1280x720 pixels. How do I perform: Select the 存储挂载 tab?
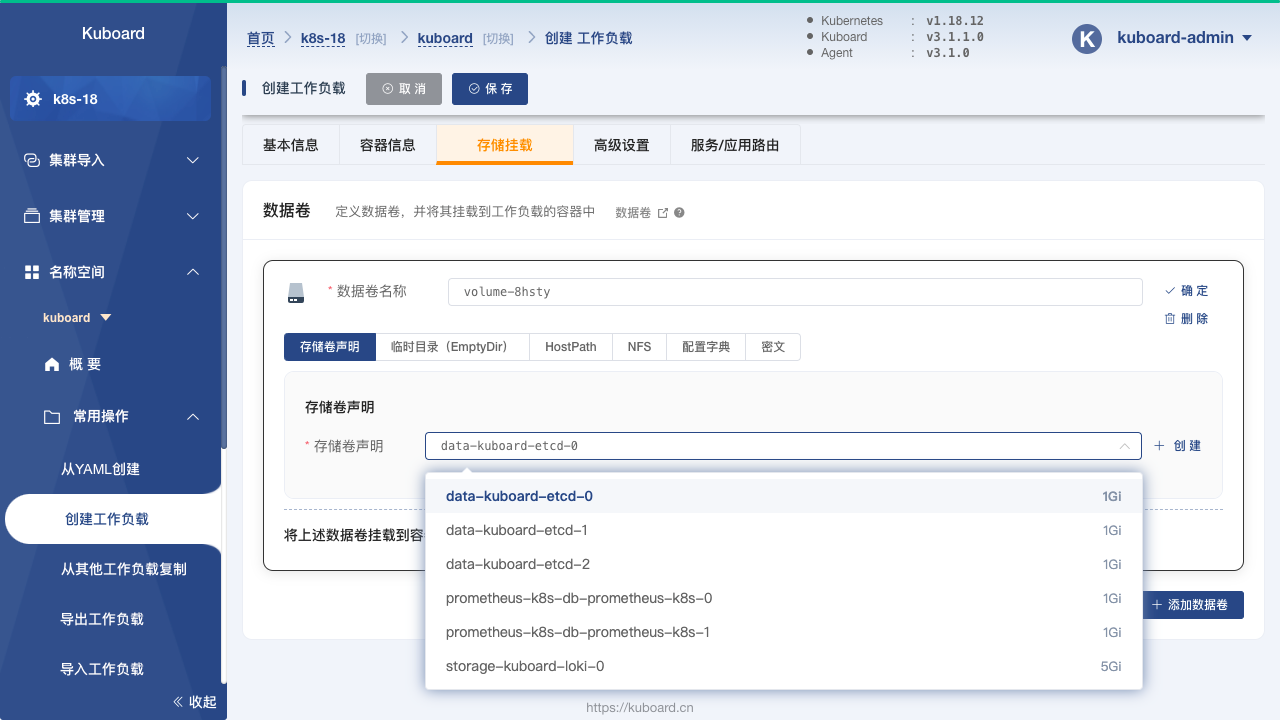point(505,145)
